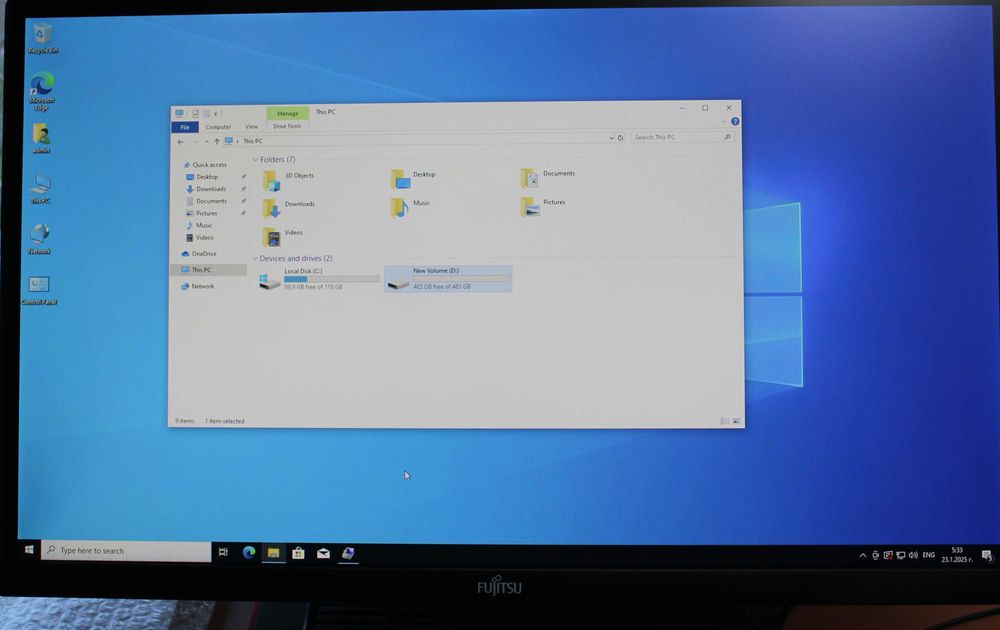Collapse the Devices and drives (2) group
The width and height of the screenshot is (1000, 630).
254,258
